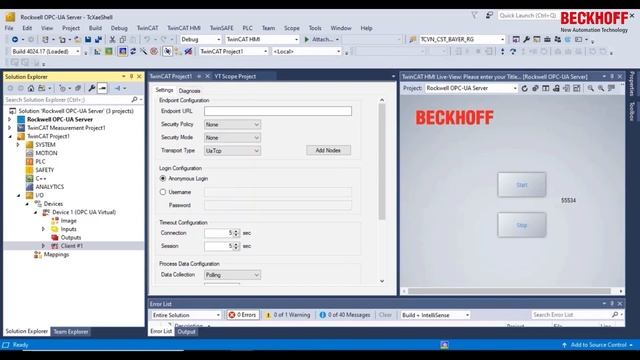Click the Add Nodes button
This screenshot has width=640, height=360.
(328, 150)
